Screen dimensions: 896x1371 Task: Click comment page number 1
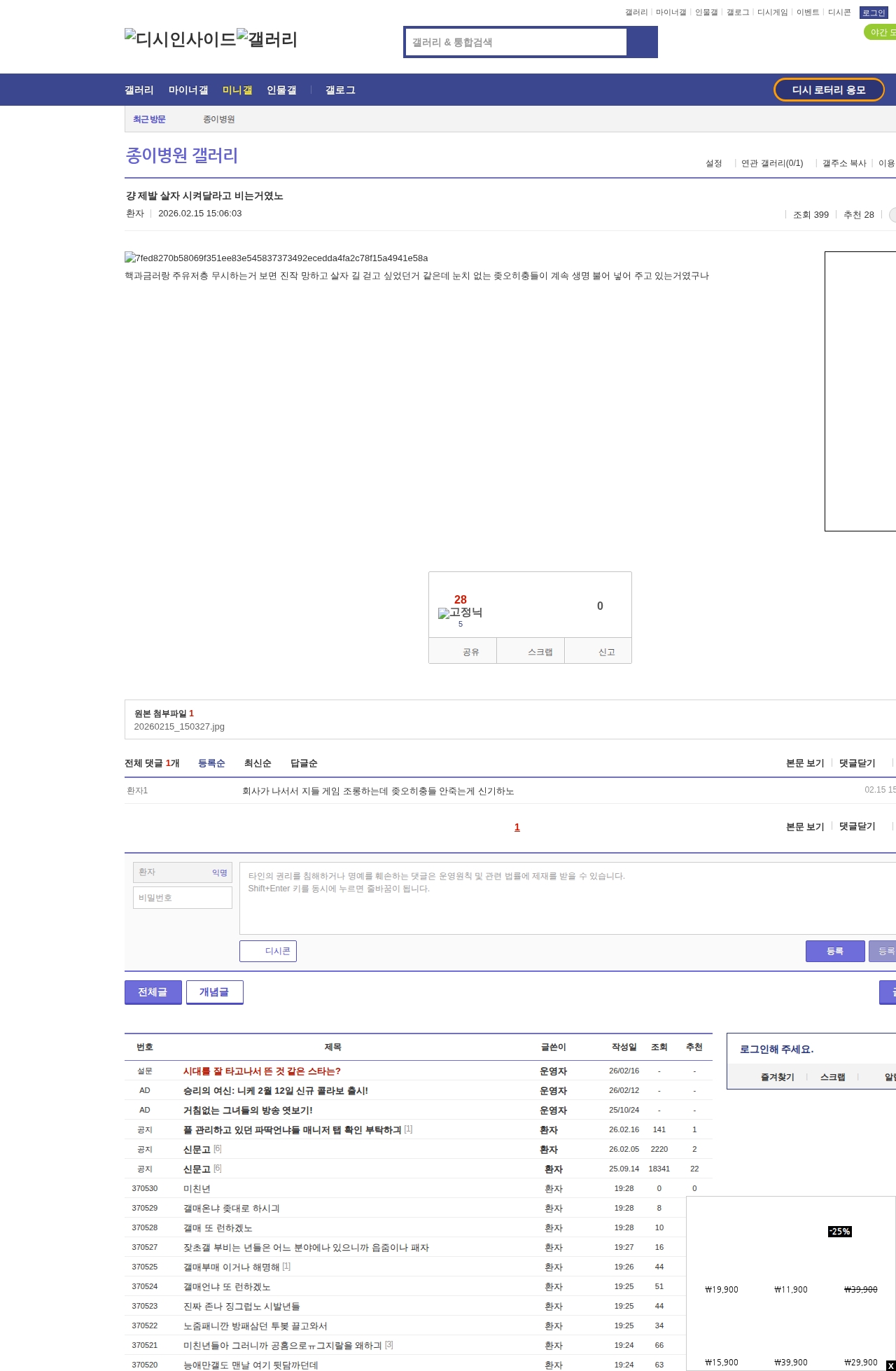517,827
